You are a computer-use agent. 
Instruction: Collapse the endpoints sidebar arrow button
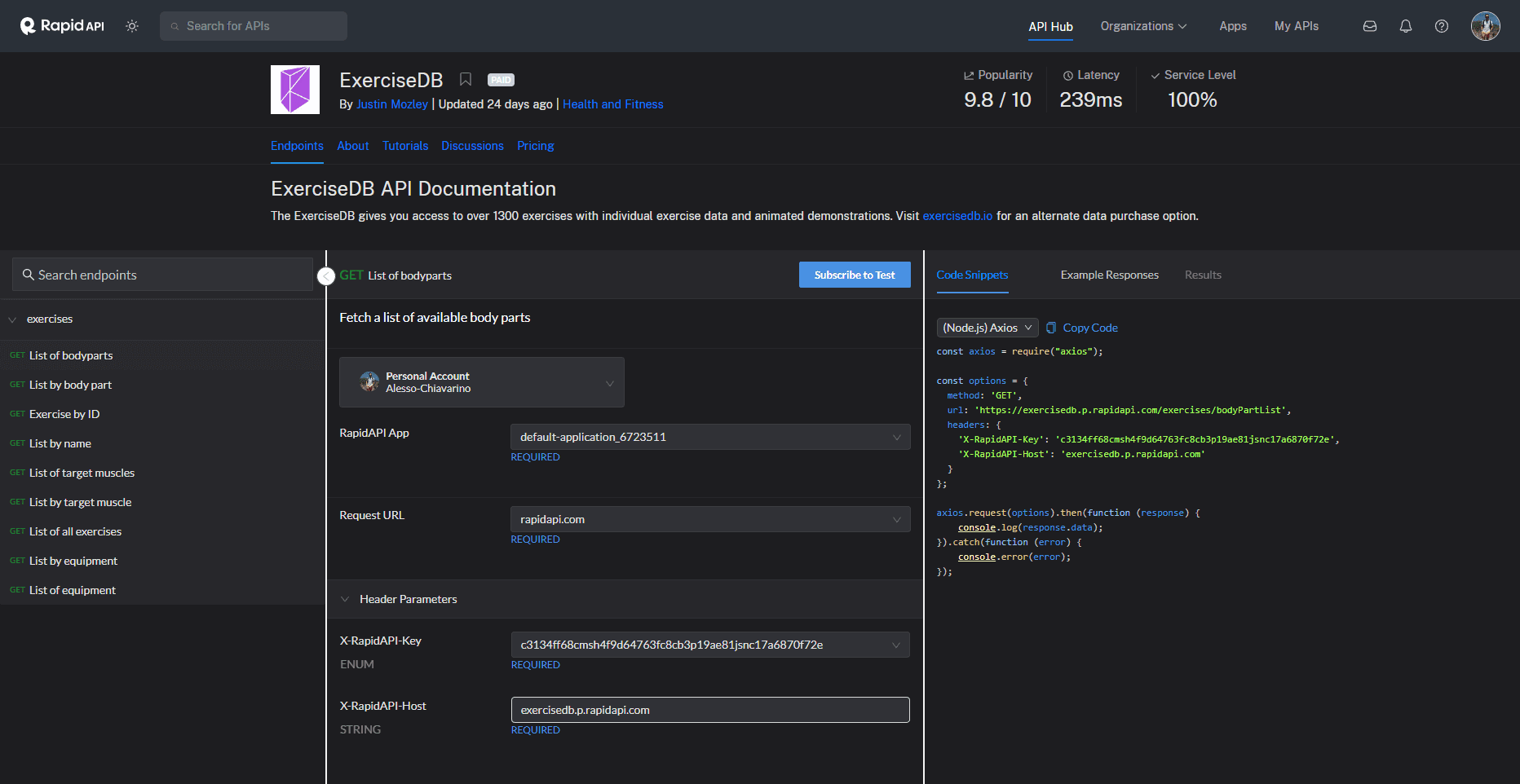[x=326, y=276]
